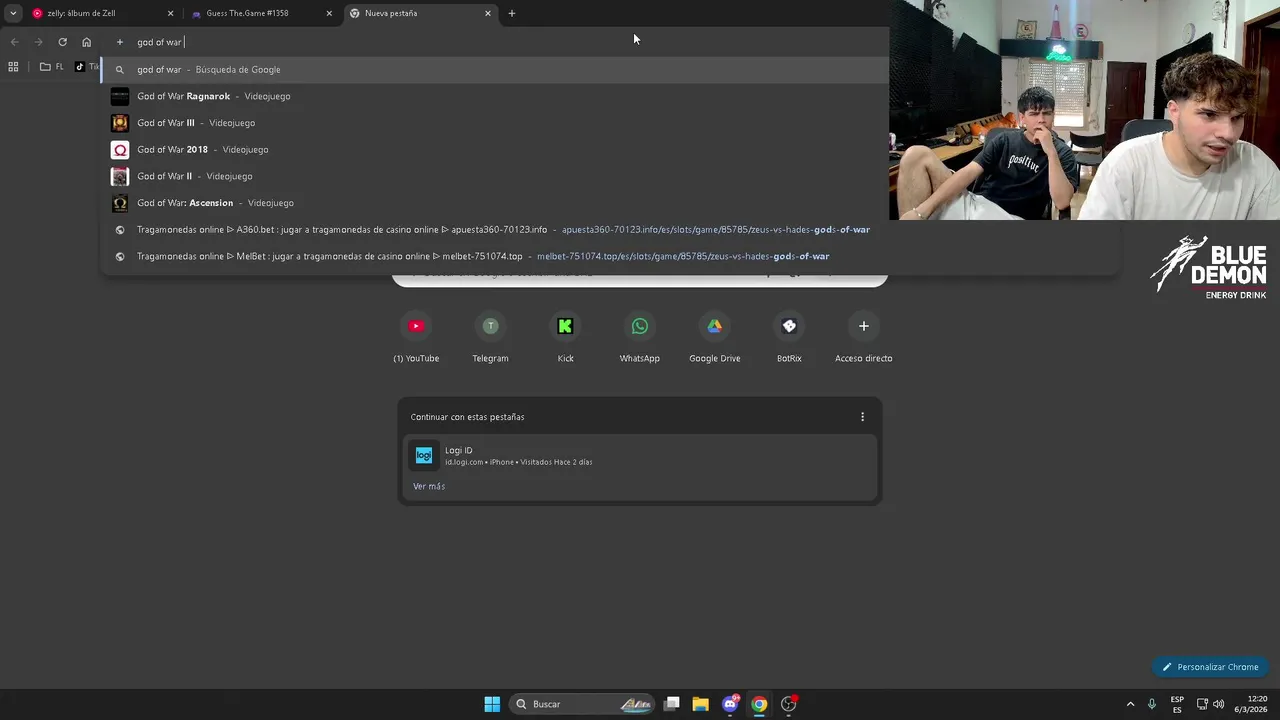Open the BotRix shortcut
Image resolution: width=1280 pixels, height=720 pixels.
pos(789,337)
